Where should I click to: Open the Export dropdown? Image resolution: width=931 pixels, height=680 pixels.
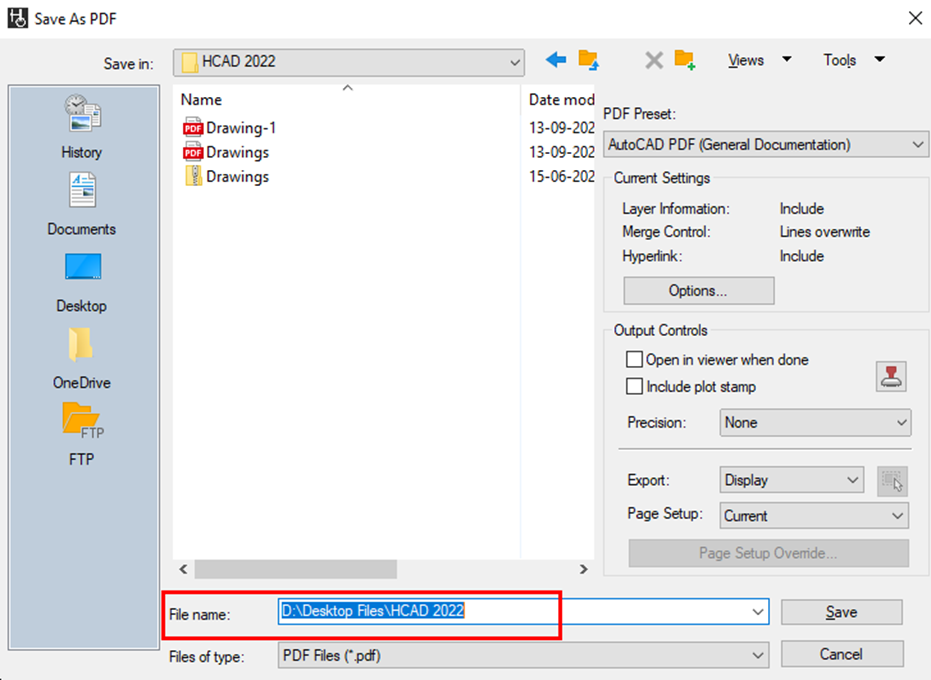791,480
